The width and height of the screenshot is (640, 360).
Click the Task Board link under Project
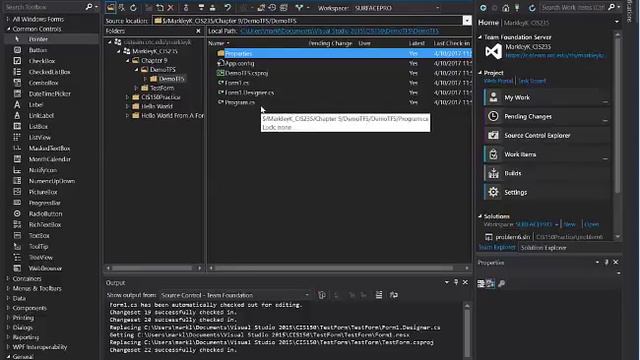point(532,81)
